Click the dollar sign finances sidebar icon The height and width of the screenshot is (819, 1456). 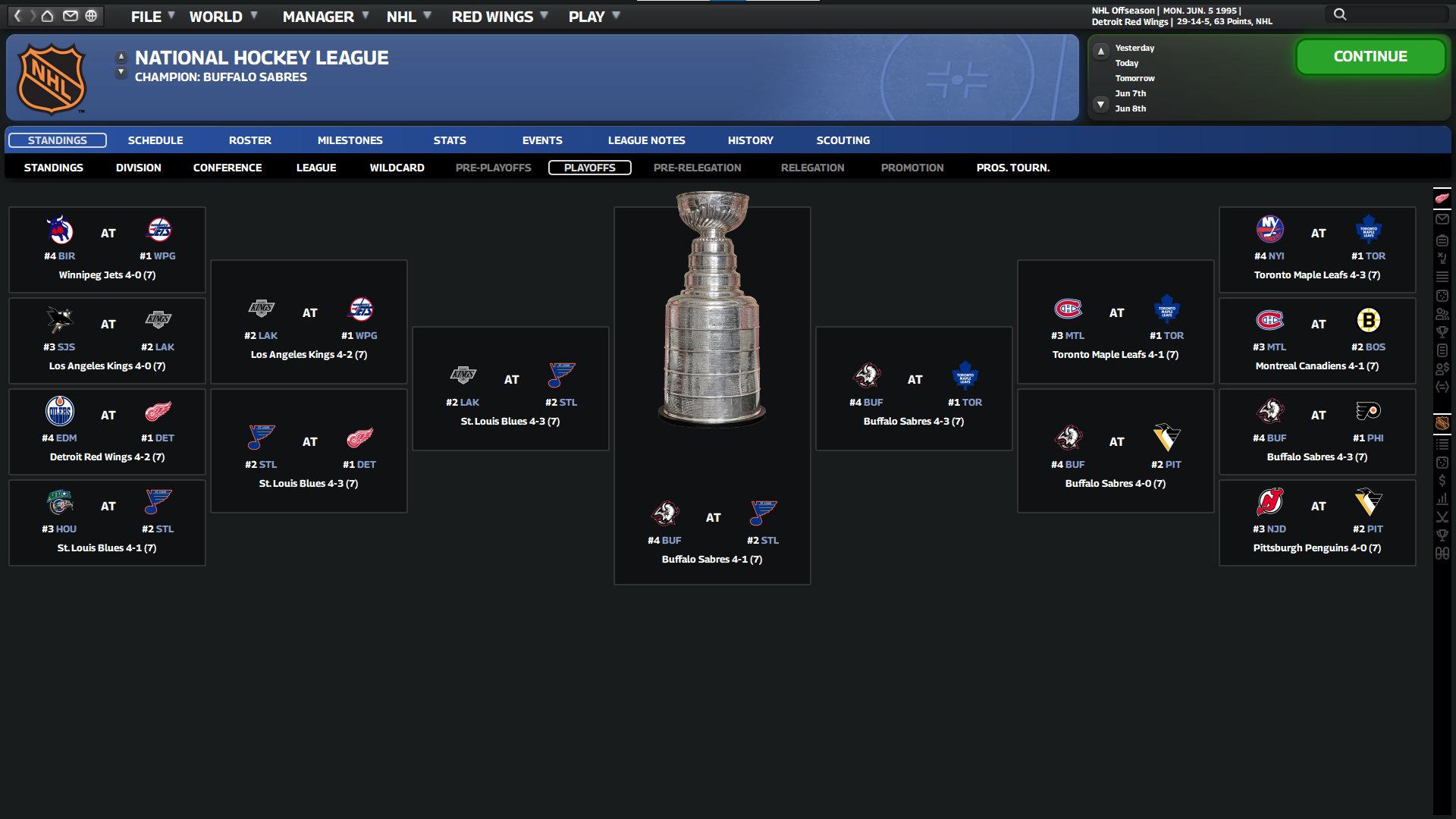(x=1442, y=481)
